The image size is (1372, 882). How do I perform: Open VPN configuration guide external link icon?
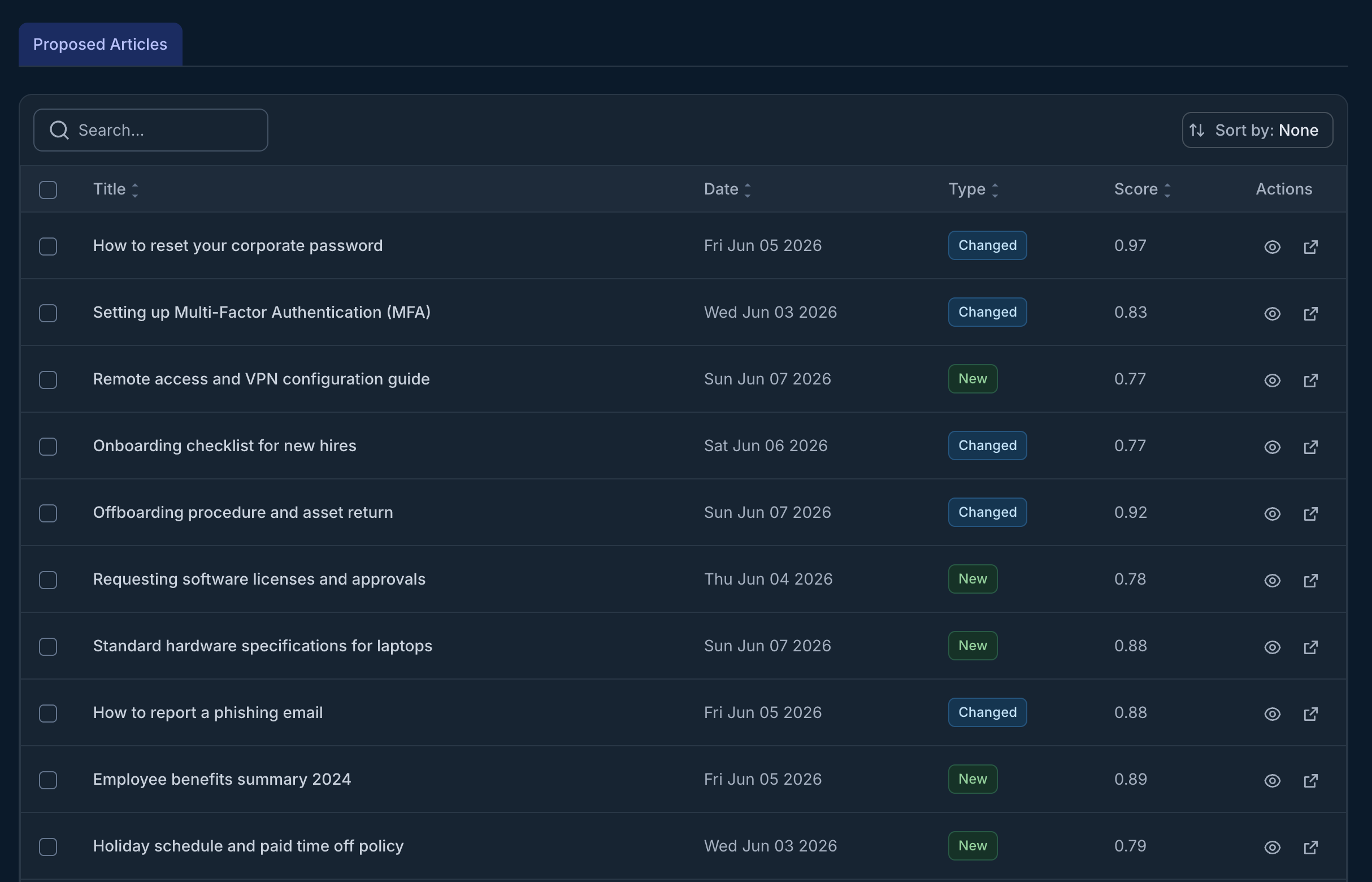coord(1310,381)
